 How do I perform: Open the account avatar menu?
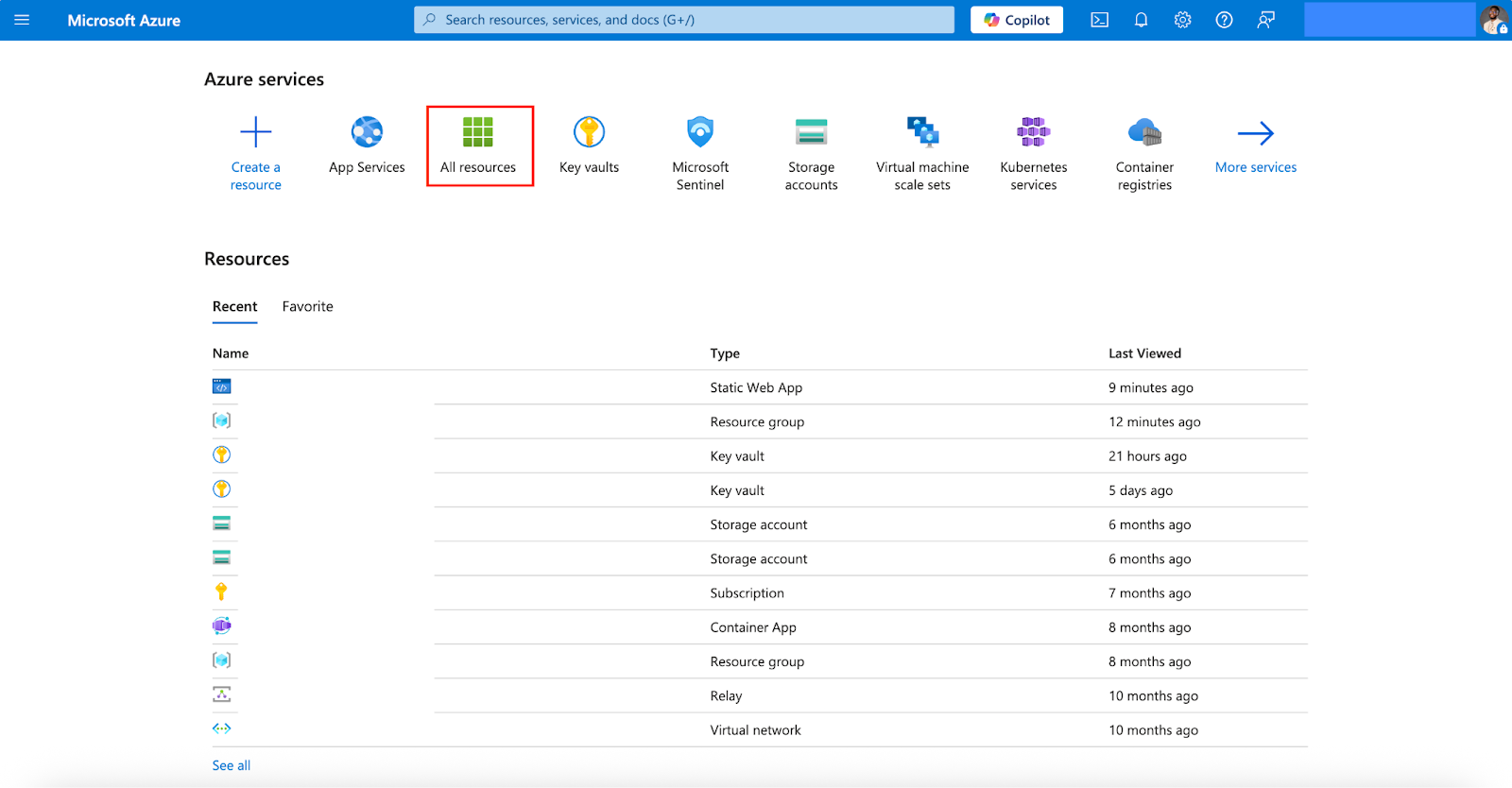[1494, 20]
